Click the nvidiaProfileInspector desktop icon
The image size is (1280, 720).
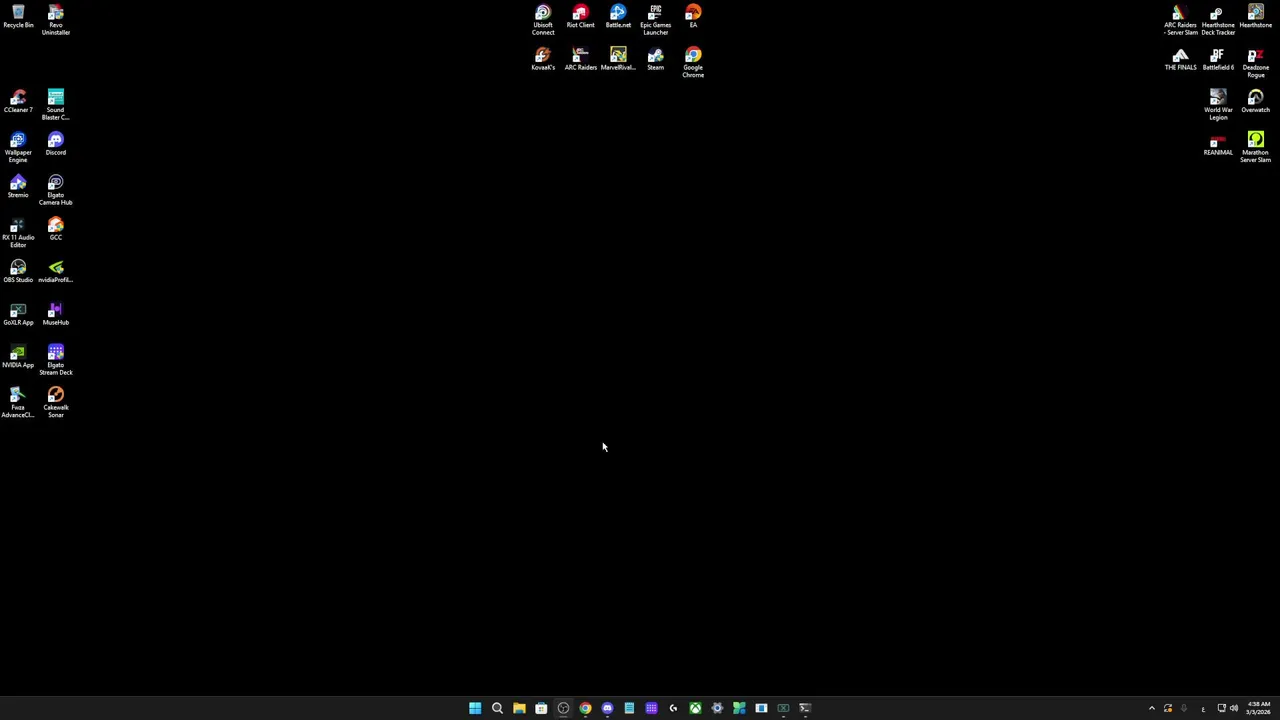pyautogui.click(x=56, y=271)
